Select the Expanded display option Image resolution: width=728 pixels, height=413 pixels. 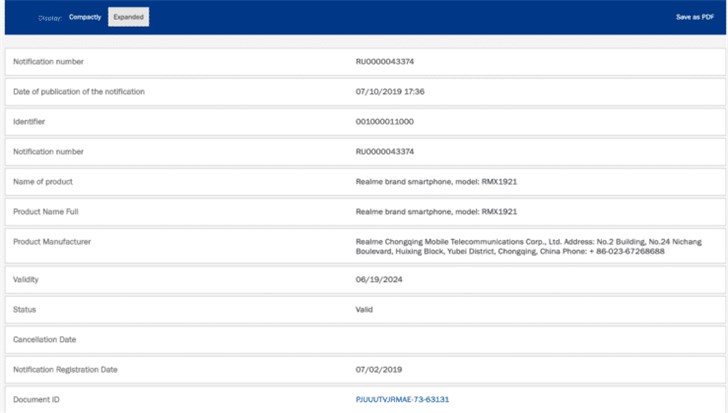(x=128, y=17)
